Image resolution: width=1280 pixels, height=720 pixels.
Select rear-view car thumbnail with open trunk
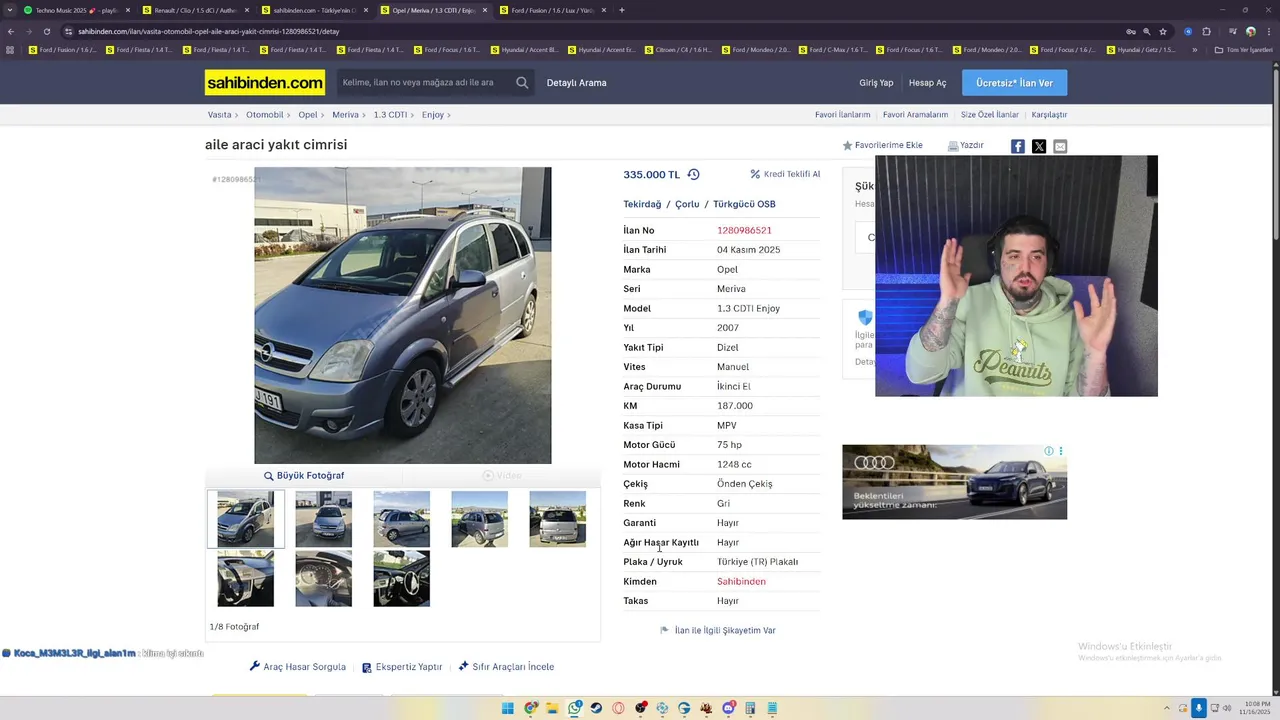click(557, 519)
